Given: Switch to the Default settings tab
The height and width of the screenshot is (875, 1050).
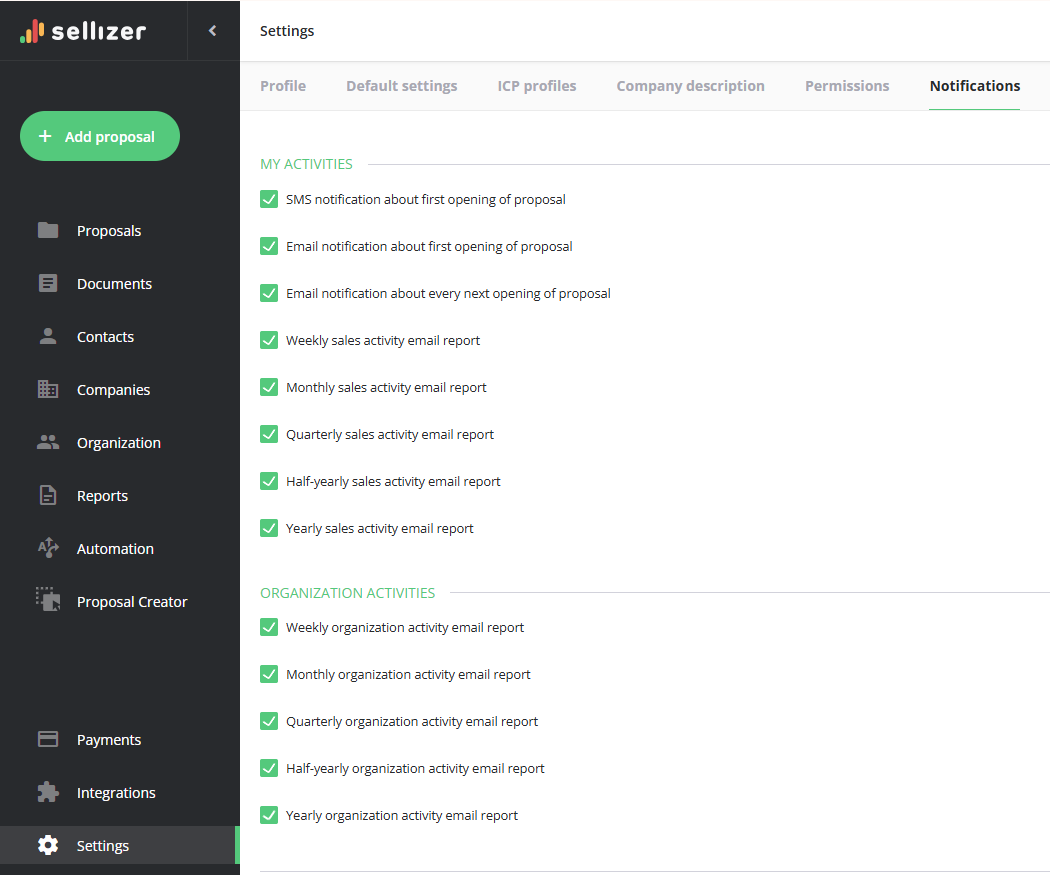Looking at the screenshot, I should (401, 86).
